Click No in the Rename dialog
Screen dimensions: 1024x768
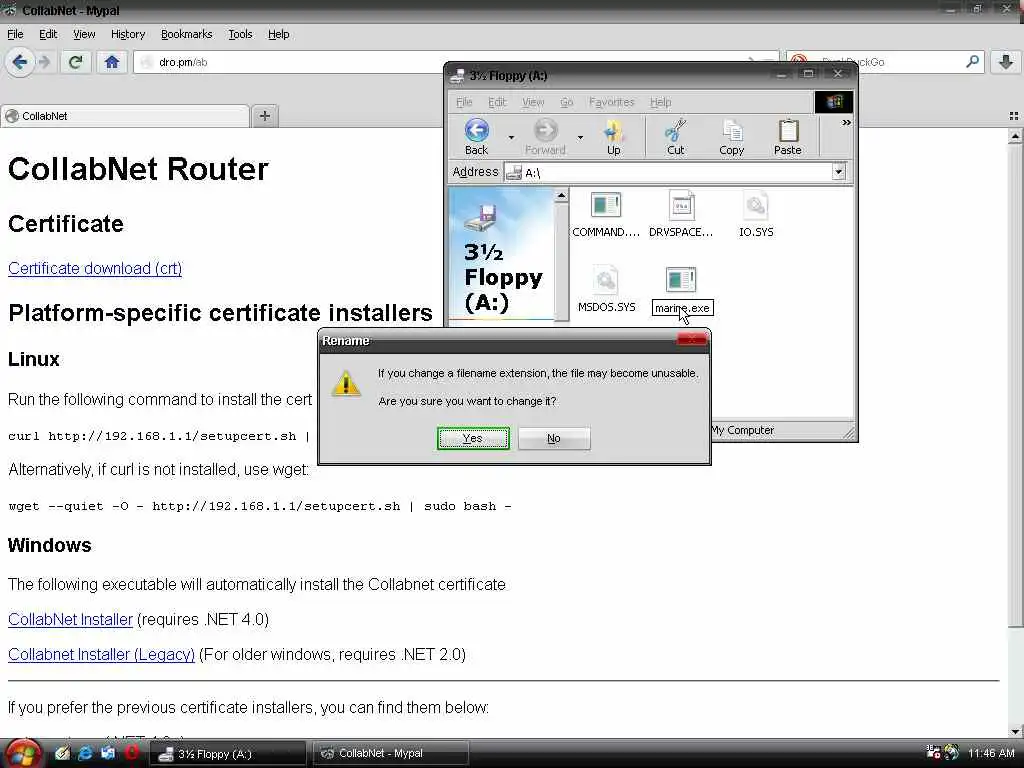point(554,438)
